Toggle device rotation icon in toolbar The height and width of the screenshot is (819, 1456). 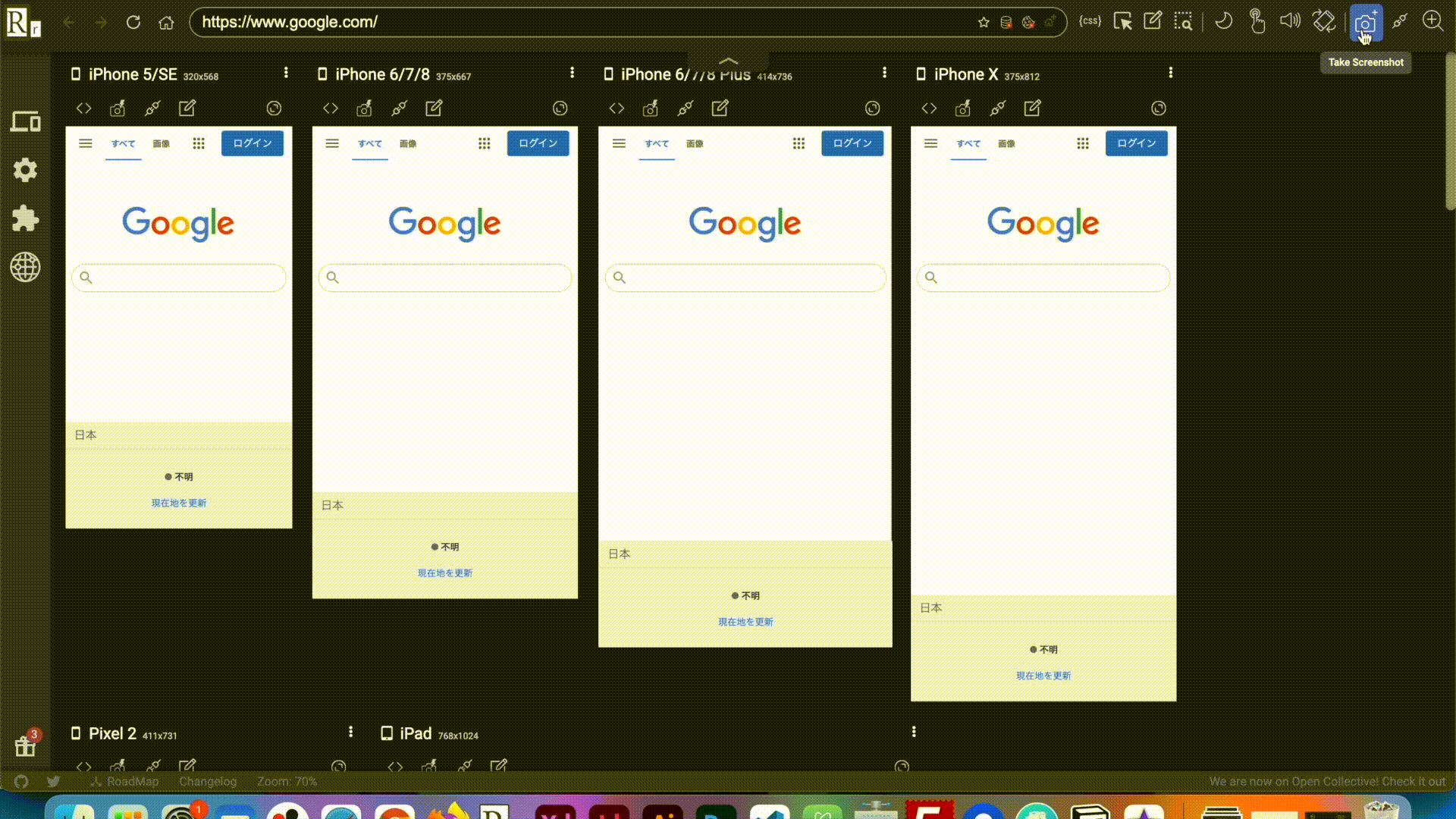coord(1324,21)
